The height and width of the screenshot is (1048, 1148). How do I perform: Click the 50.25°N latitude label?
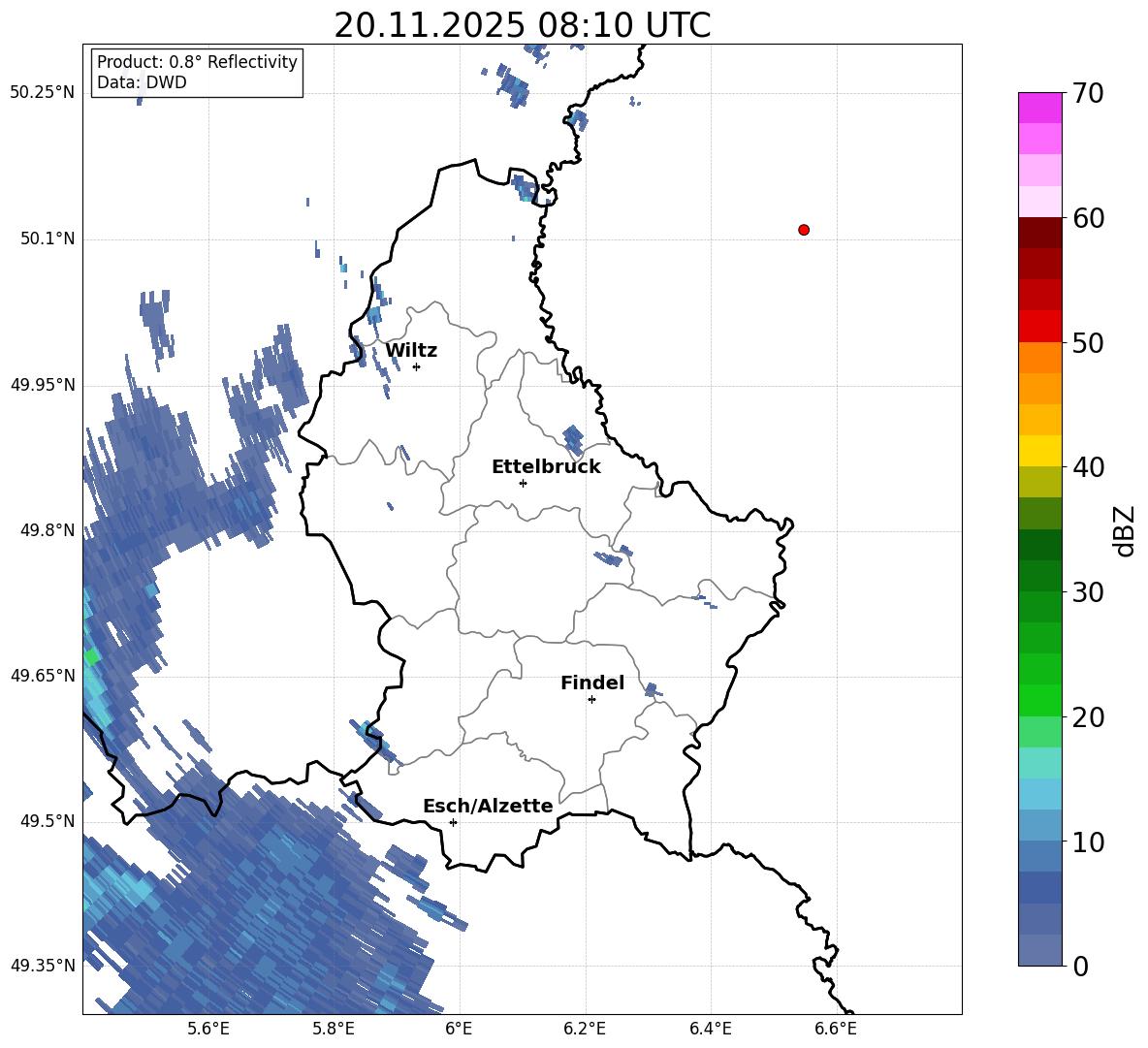click(x=43, y=93)
